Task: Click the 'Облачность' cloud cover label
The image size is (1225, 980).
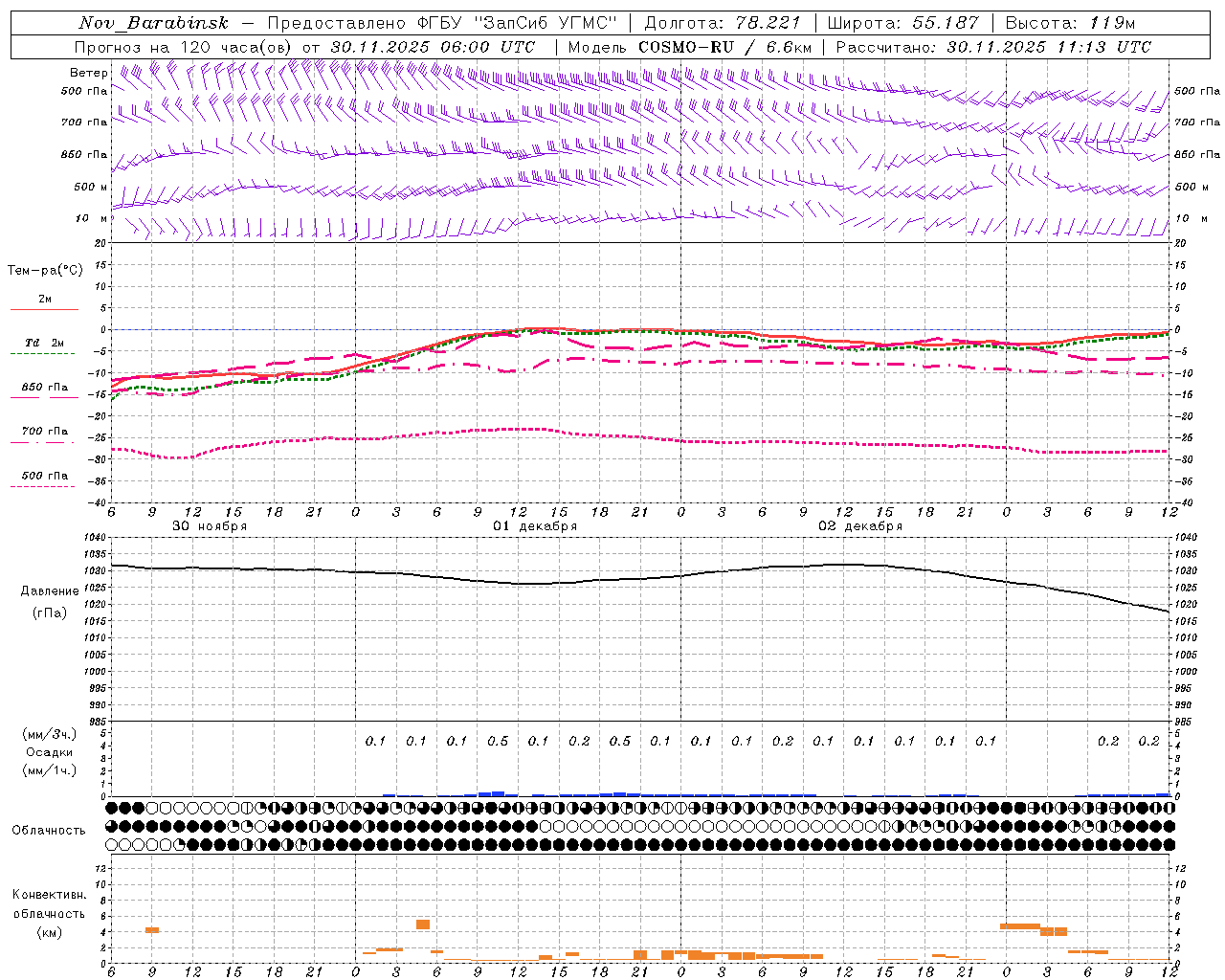Action: coord(49,831)
